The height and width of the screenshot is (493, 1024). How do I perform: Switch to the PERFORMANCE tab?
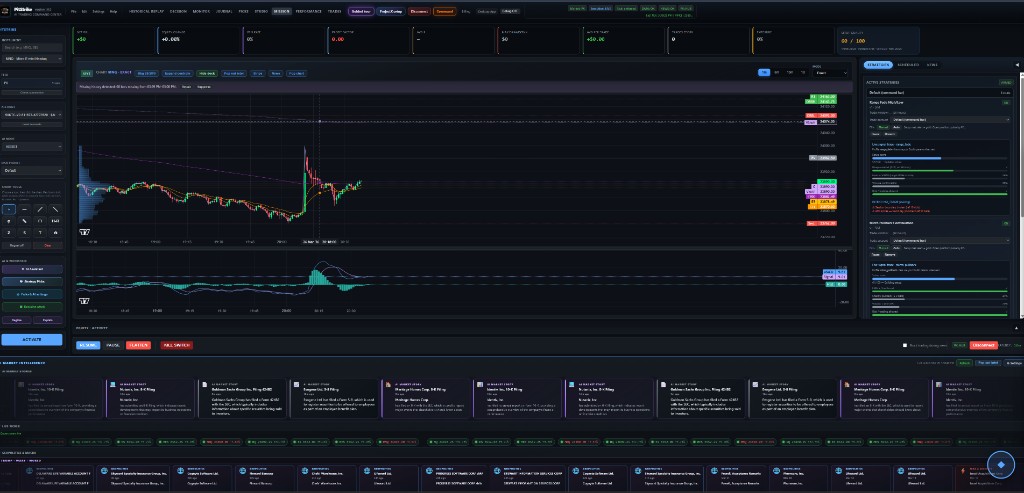pos(308,12)
